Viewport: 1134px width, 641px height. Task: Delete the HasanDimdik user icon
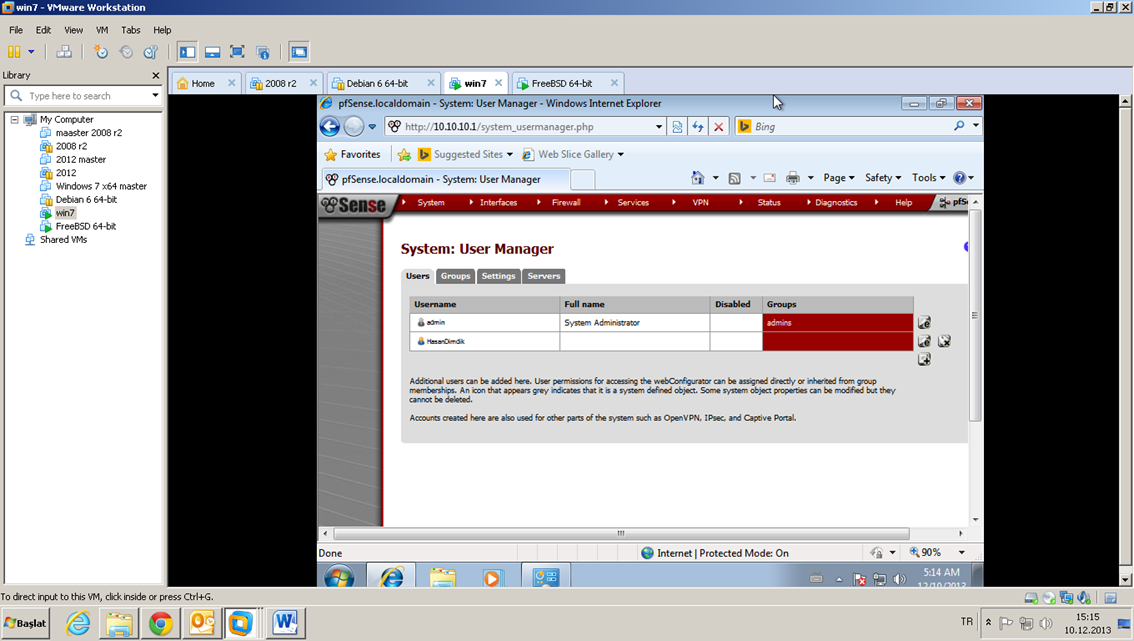(x=945, y=341)
